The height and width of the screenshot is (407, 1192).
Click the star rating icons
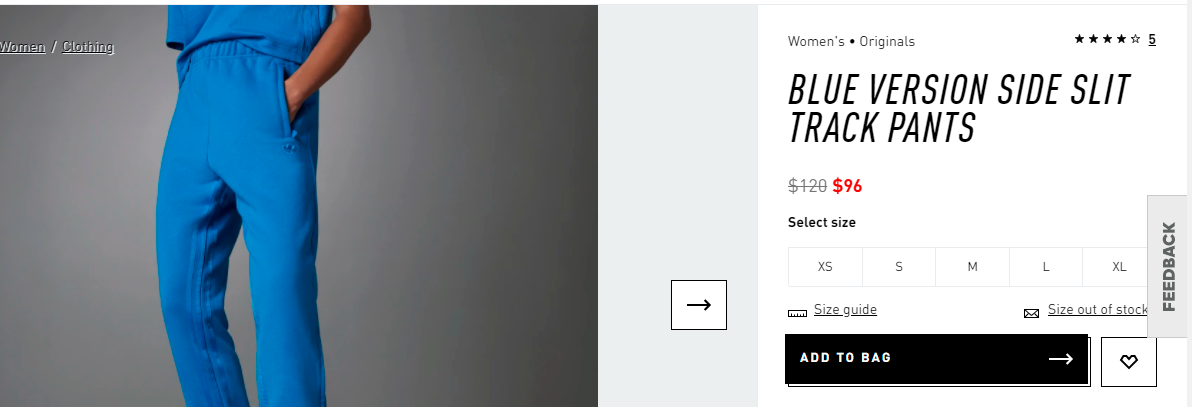tap(1107, 40)
